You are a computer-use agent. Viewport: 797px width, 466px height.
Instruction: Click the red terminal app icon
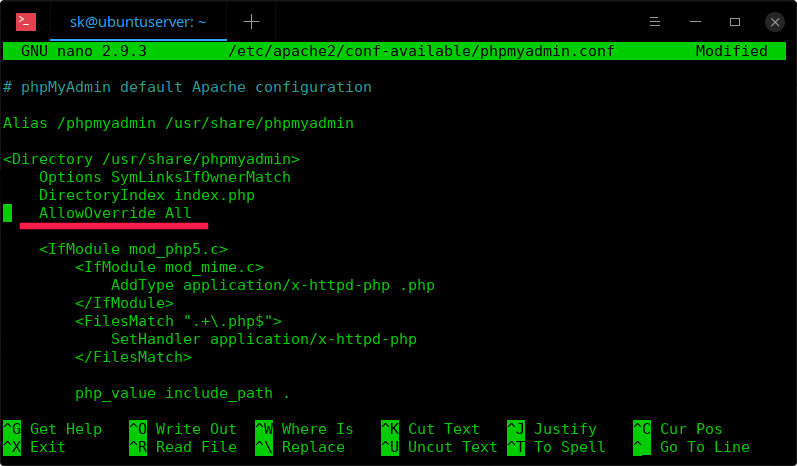click(x=27, y=21)
